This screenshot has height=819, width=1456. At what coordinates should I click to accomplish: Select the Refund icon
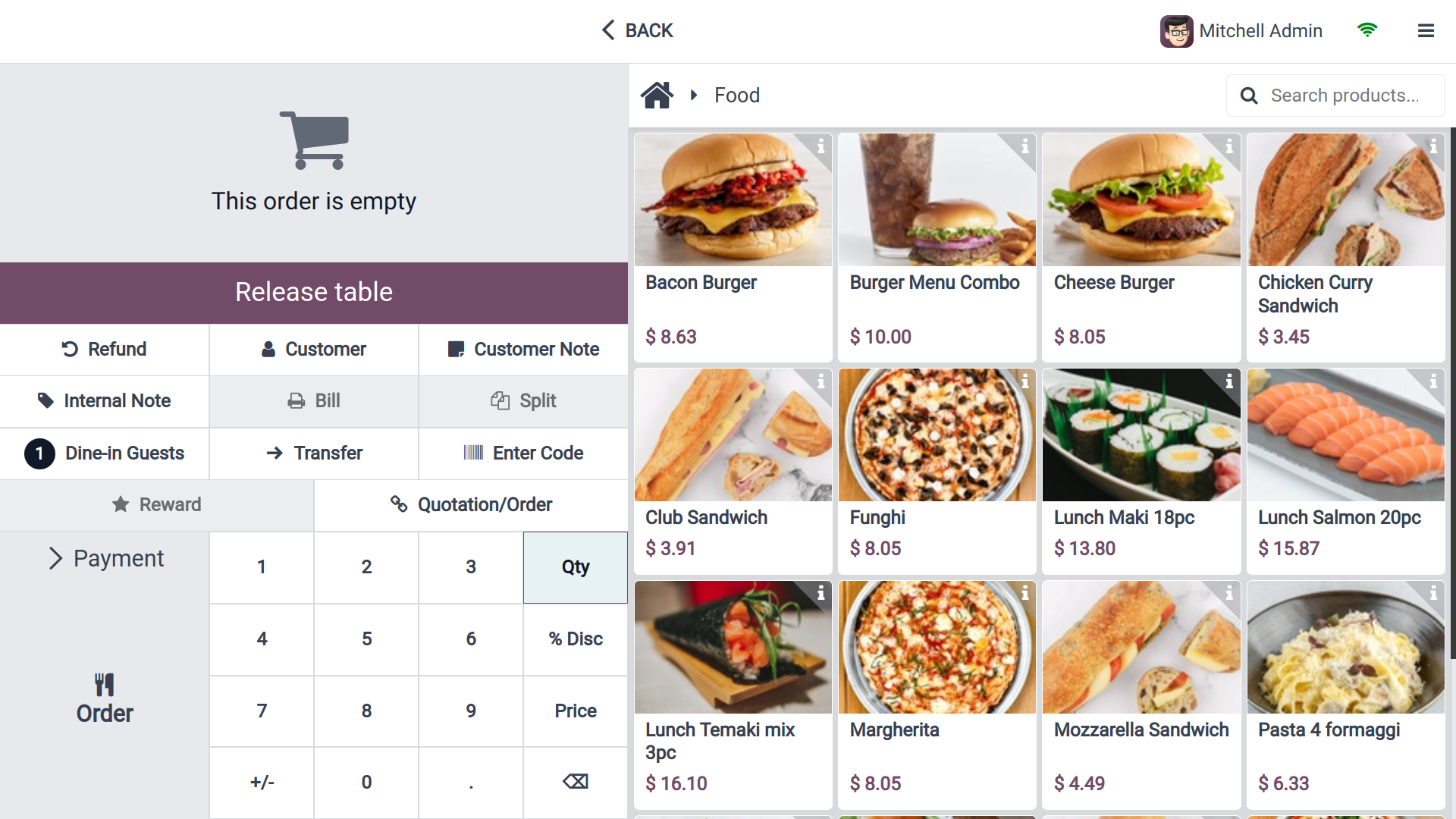pos(70,349)
